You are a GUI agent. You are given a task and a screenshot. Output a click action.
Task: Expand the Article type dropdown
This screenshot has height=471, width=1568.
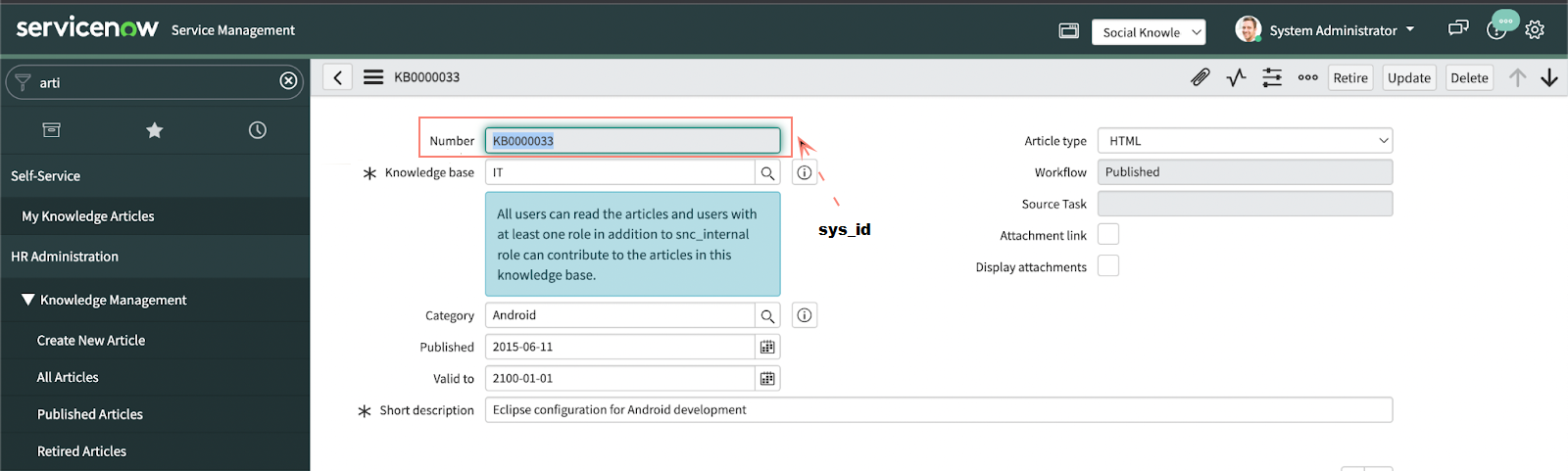(1245, 141)
